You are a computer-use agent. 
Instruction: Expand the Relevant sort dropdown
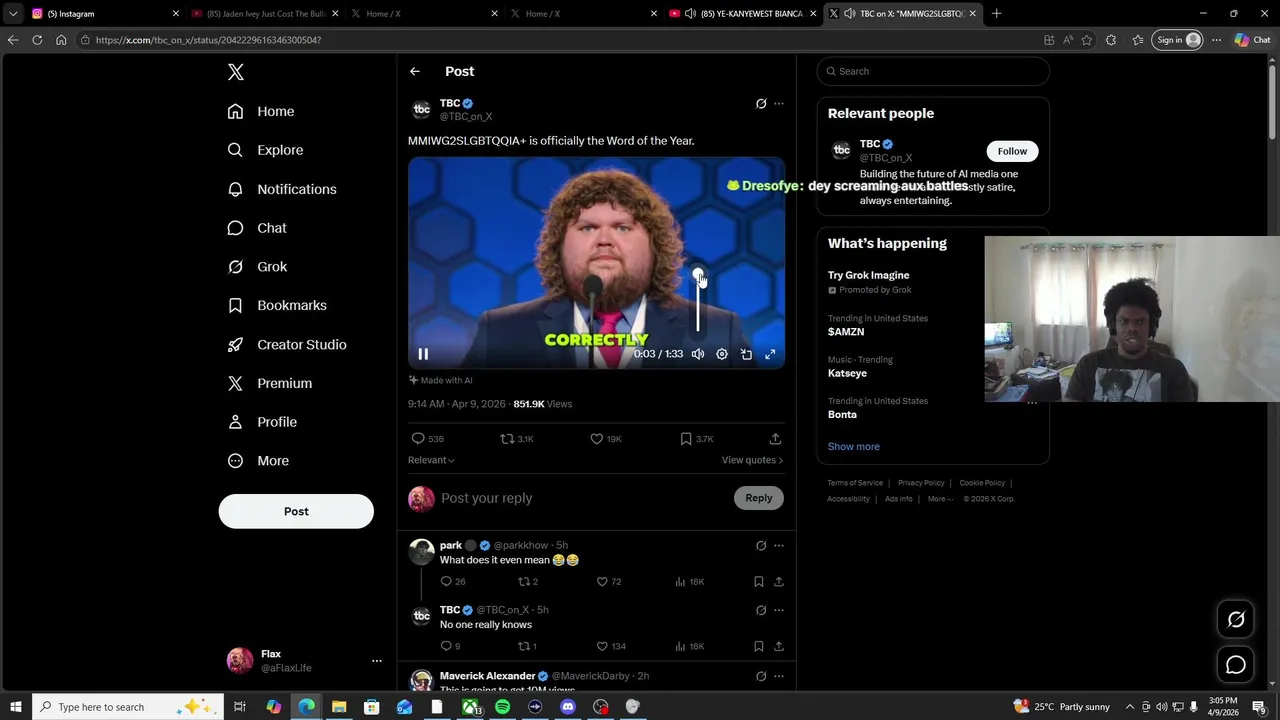click(431, 460)
